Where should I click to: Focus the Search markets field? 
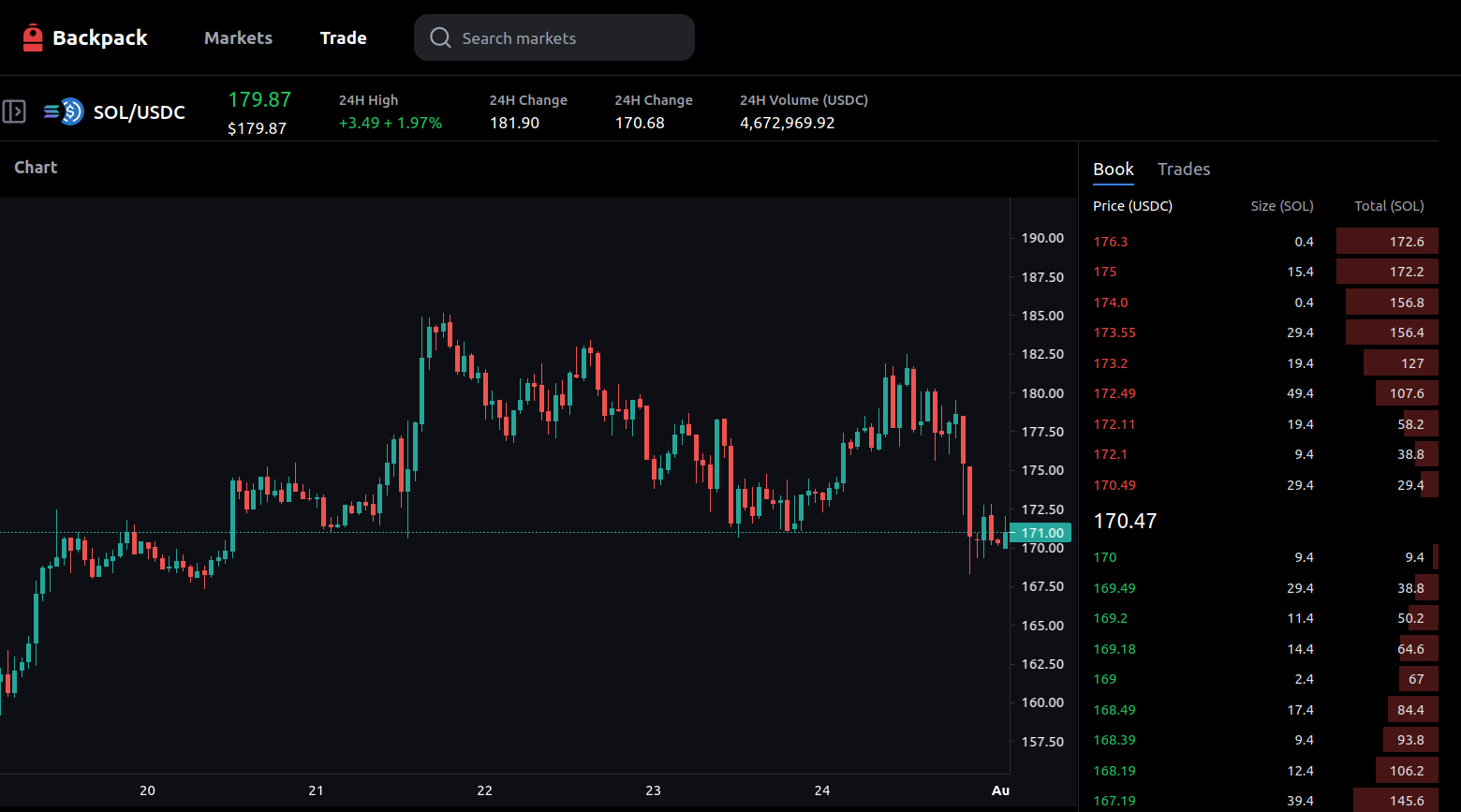[x=554, y=37]
